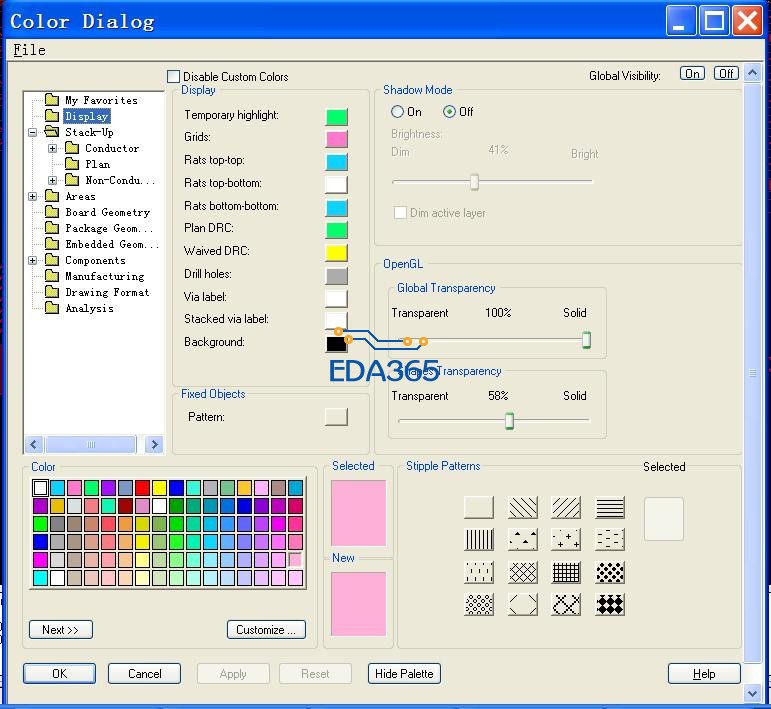Open the File menu
This screenshot has width=771, height=709.
tap(30, 50)
